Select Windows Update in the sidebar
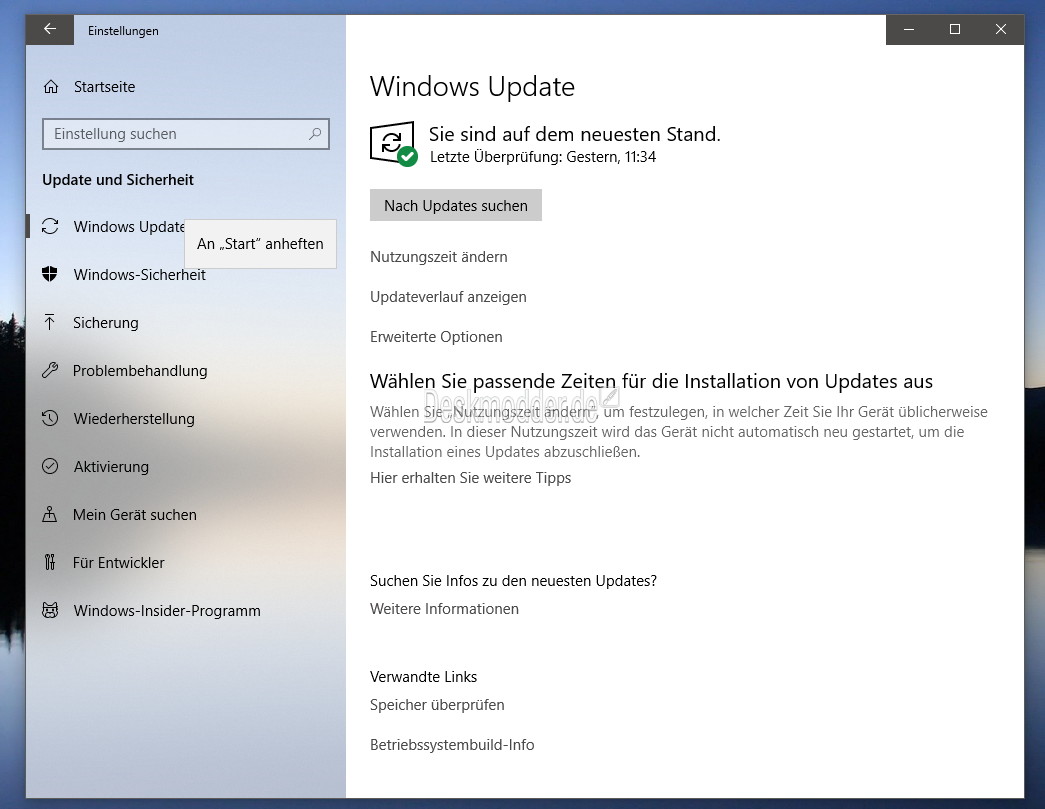Image resolution: width=1045 pixels, height=809 pixels. point(129,227)
